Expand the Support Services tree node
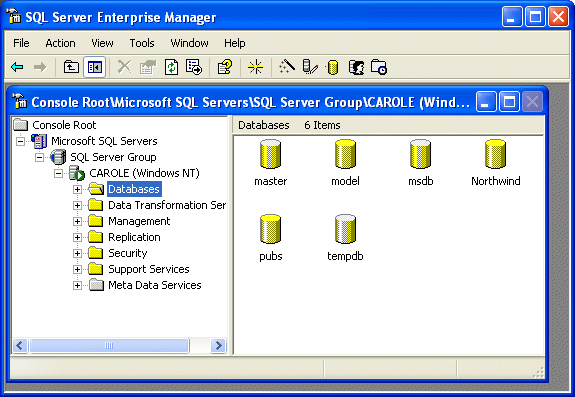The height and width of the screenshot is (397, 575). 77,269
